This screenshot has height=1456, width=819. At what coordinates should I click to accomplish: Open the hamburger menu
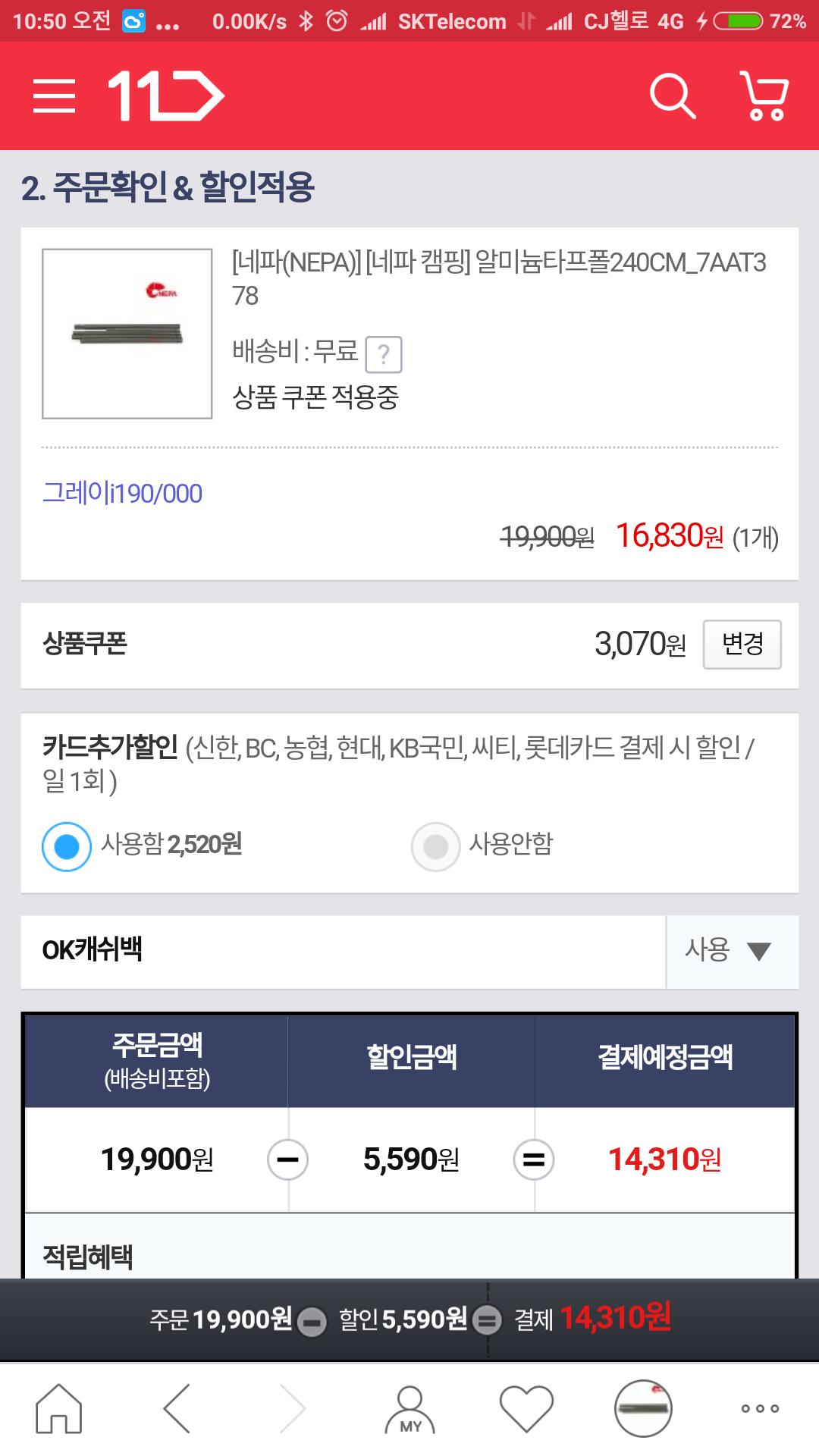pyautogui.click(x=54, y=96)
